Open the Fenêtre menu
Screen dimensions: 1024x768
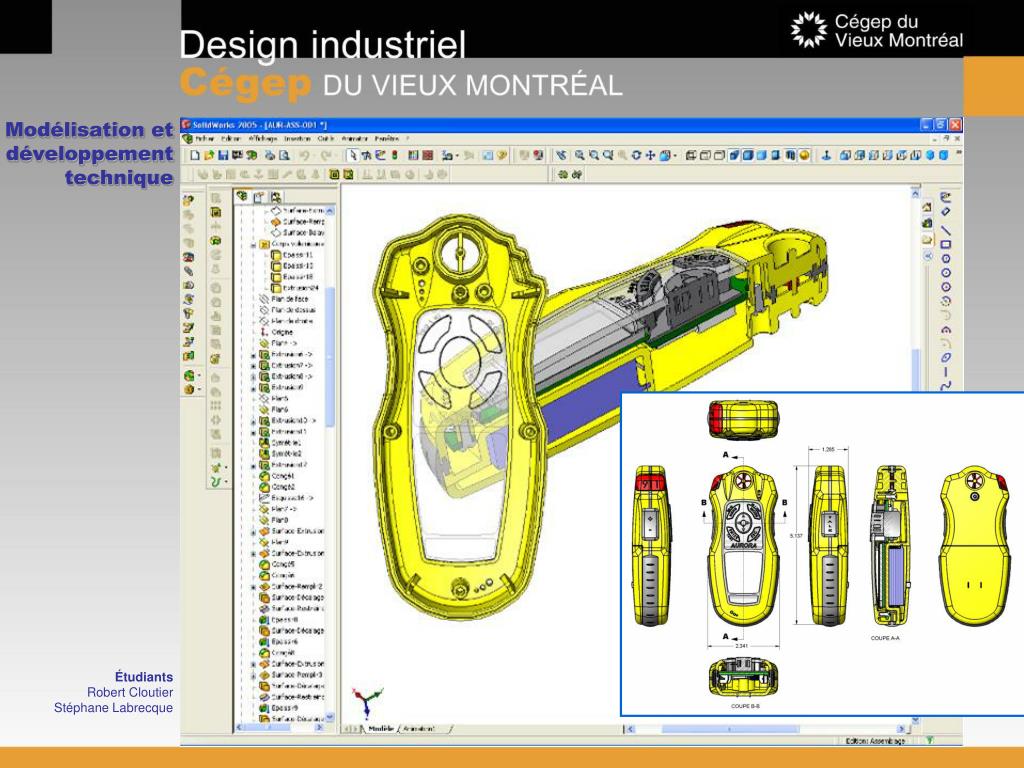tap(387, 138)
